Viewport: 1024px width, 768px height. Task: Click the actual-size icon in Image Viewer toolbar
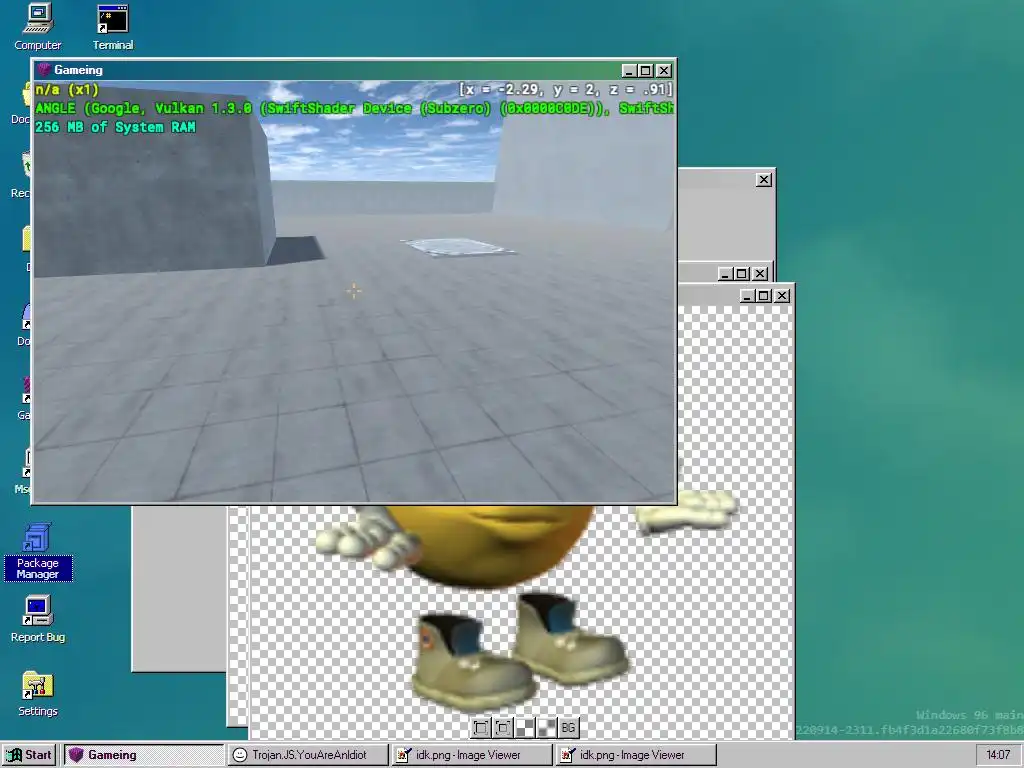pyautogui.click(x=503, y=728)
